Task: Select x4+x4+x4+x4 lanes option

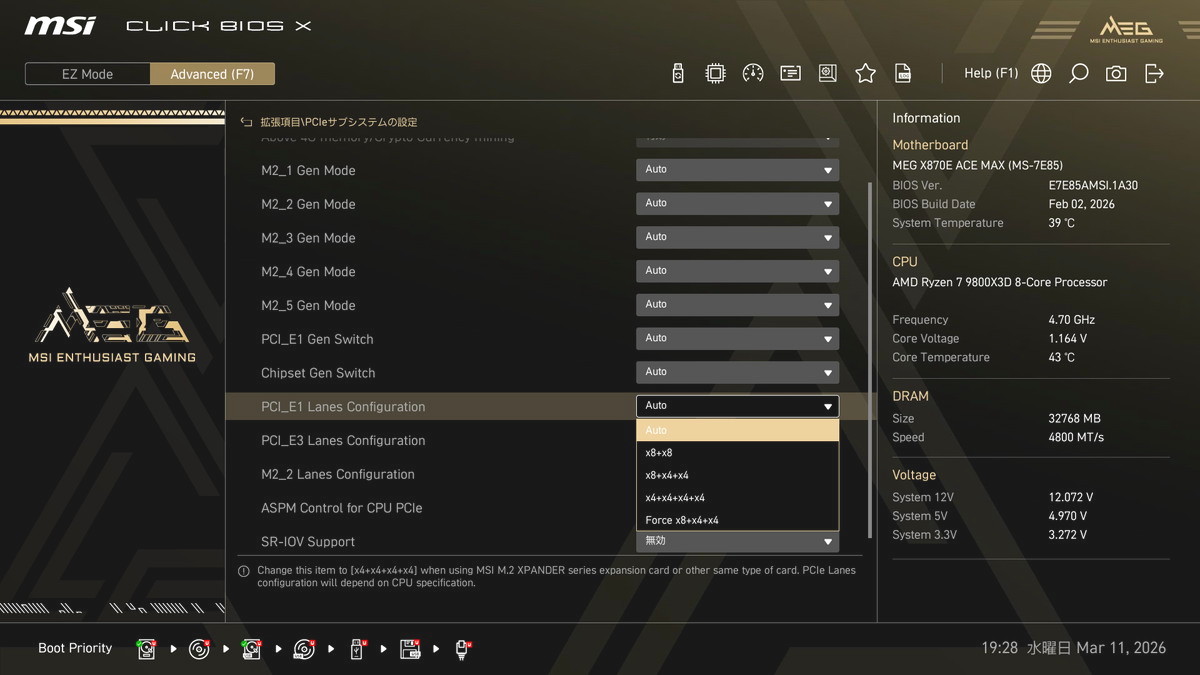Action: 737,498
